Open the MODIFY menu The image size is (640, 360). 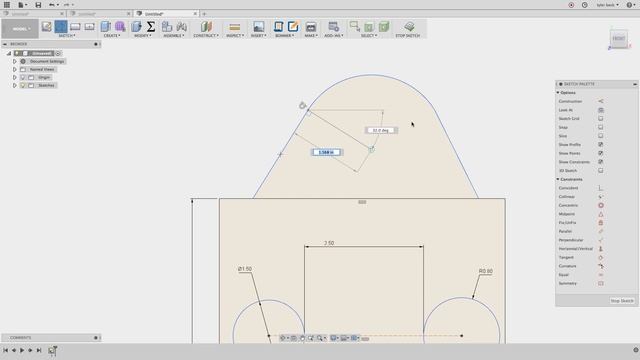coord(142,36)
